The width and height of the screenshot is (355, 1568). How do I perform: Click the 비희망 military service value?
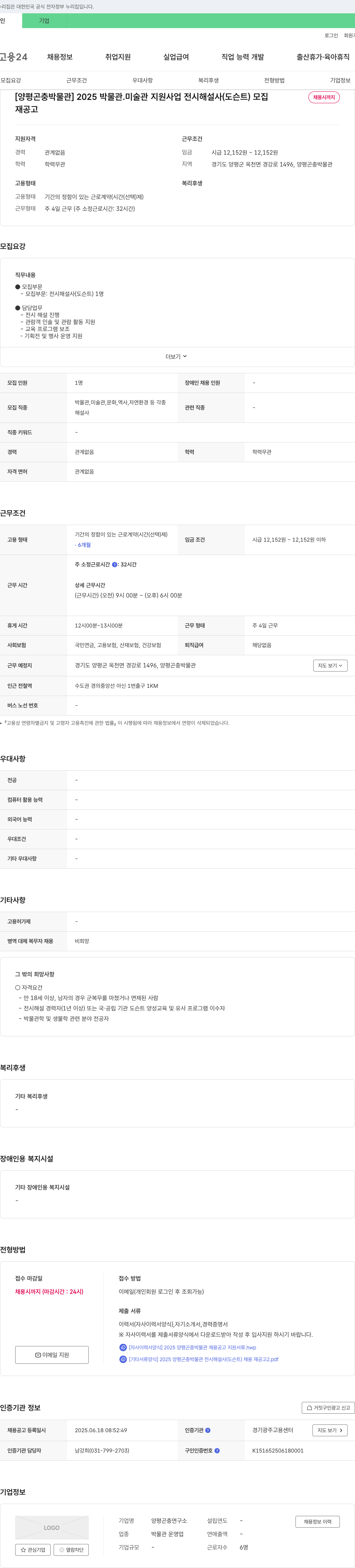82,942
